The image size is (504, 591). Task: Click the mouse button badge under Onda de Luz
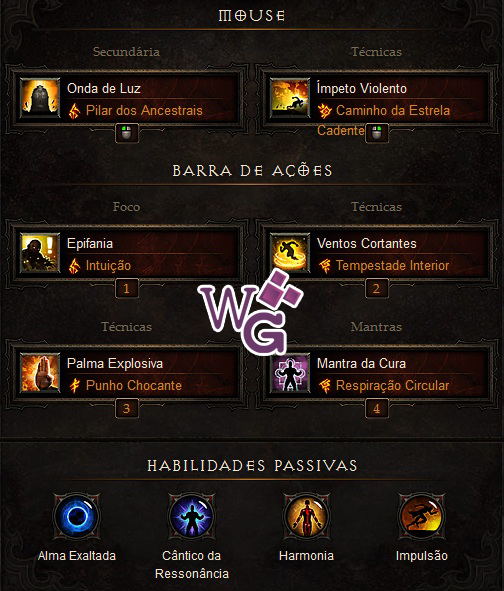click(x=127, y=133)
